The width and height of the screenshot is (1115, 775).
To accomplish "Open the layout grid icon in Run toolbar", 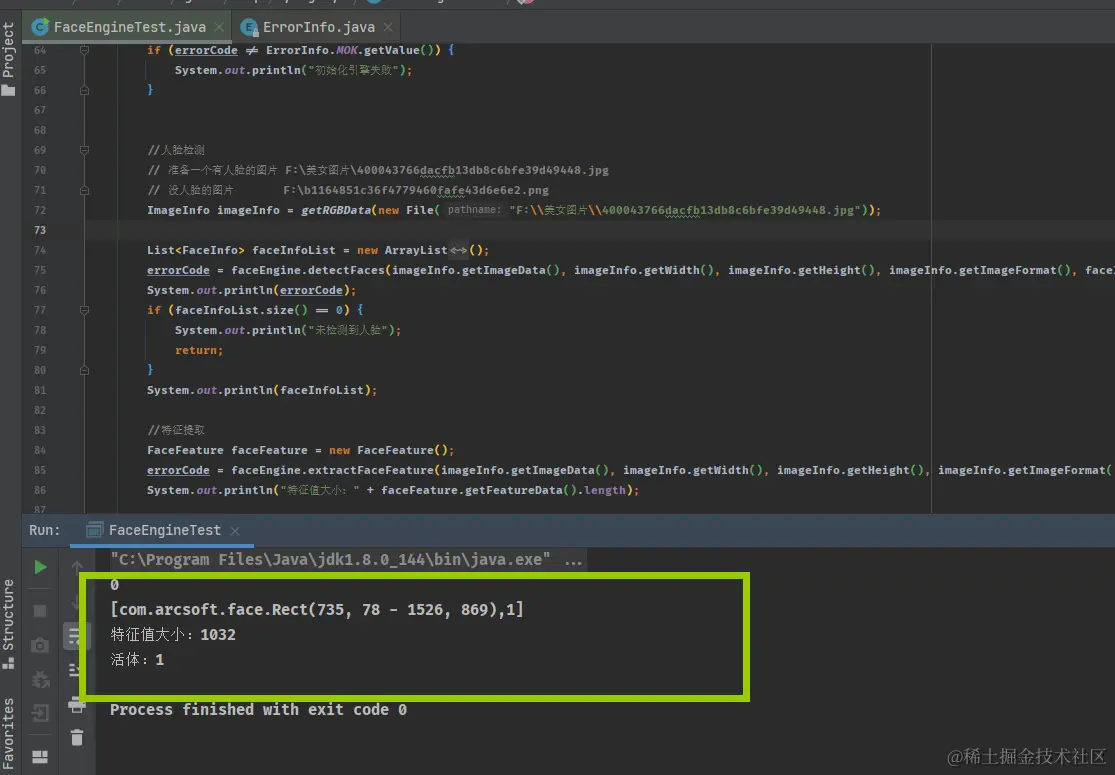I will tap(41, 757).
